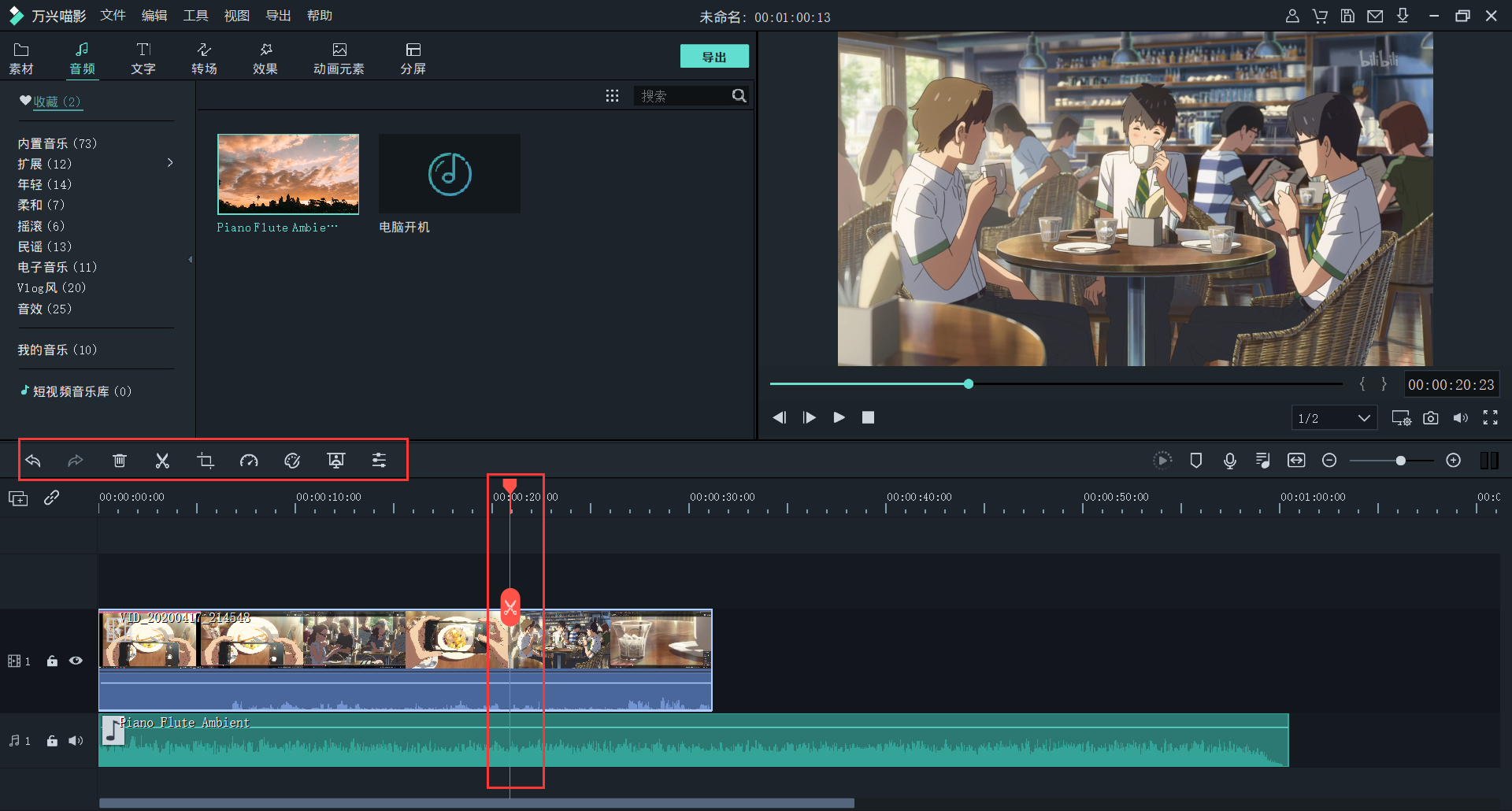Select 内置音乐 (73) category

click(x=57, y=143)
